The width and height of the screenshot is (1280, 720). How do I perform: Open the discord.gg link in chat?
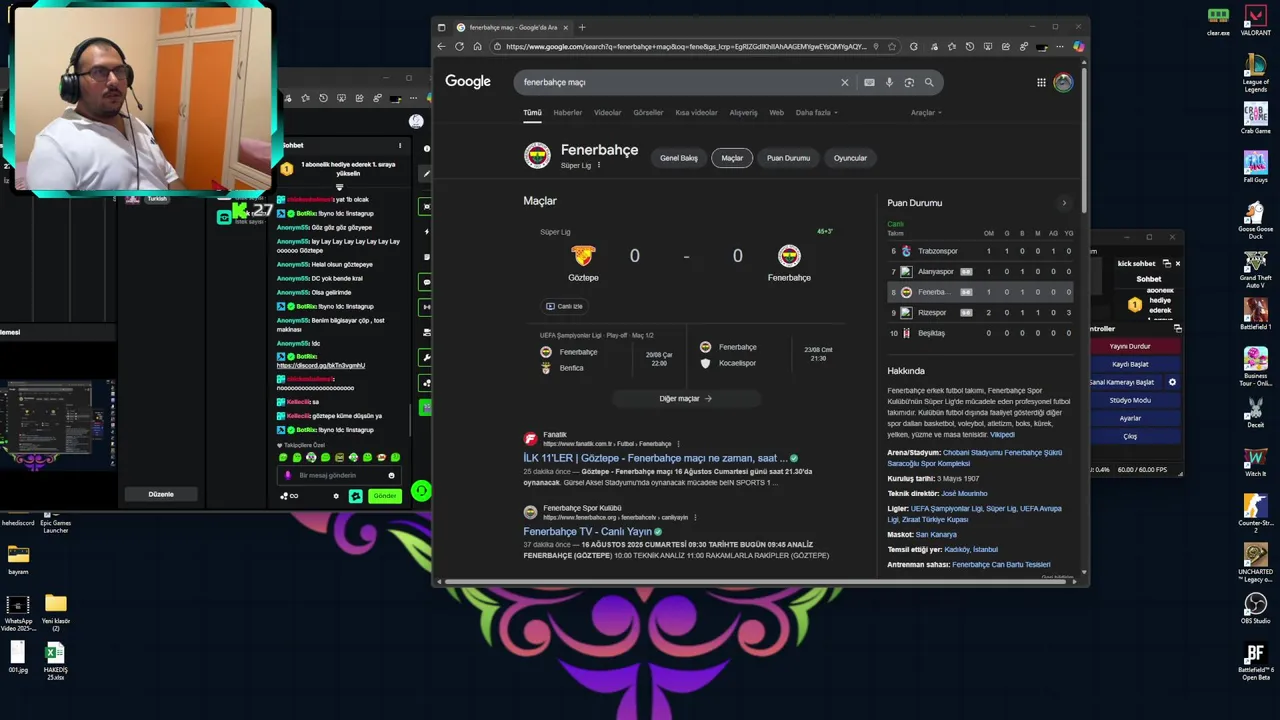tap(321, 365)
